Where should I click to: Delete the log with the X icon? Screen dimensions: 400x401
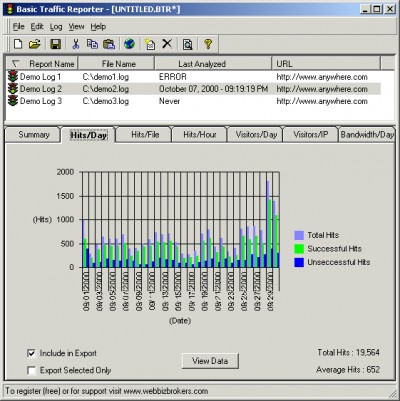(167, 44)
